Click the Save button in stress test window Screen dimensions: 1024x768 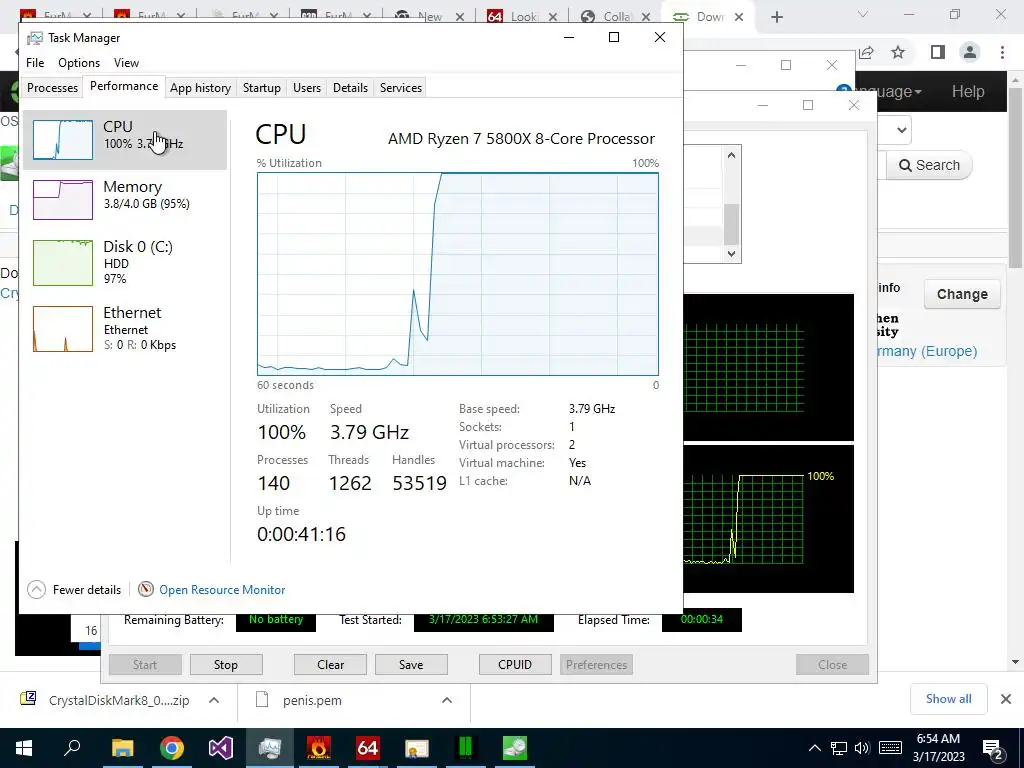(x=411, y=665)
